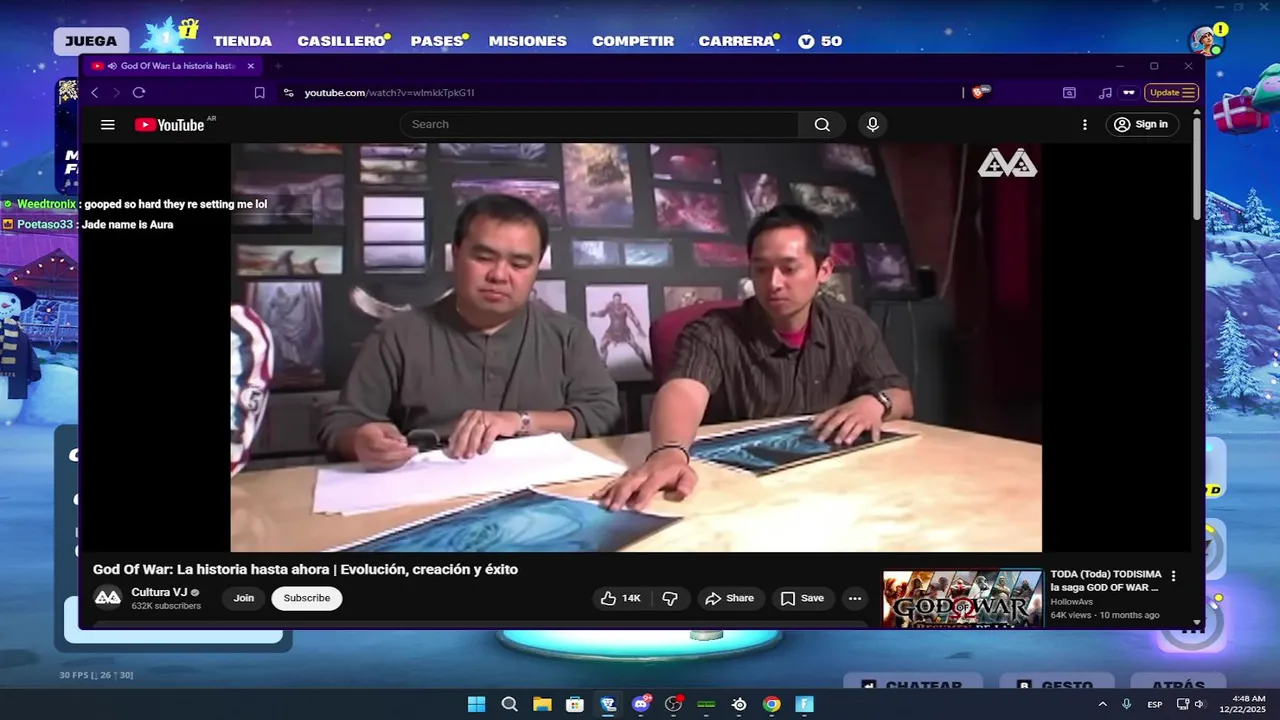
Task: Click the taskbar microphone tray icon
Action: 1127,704
